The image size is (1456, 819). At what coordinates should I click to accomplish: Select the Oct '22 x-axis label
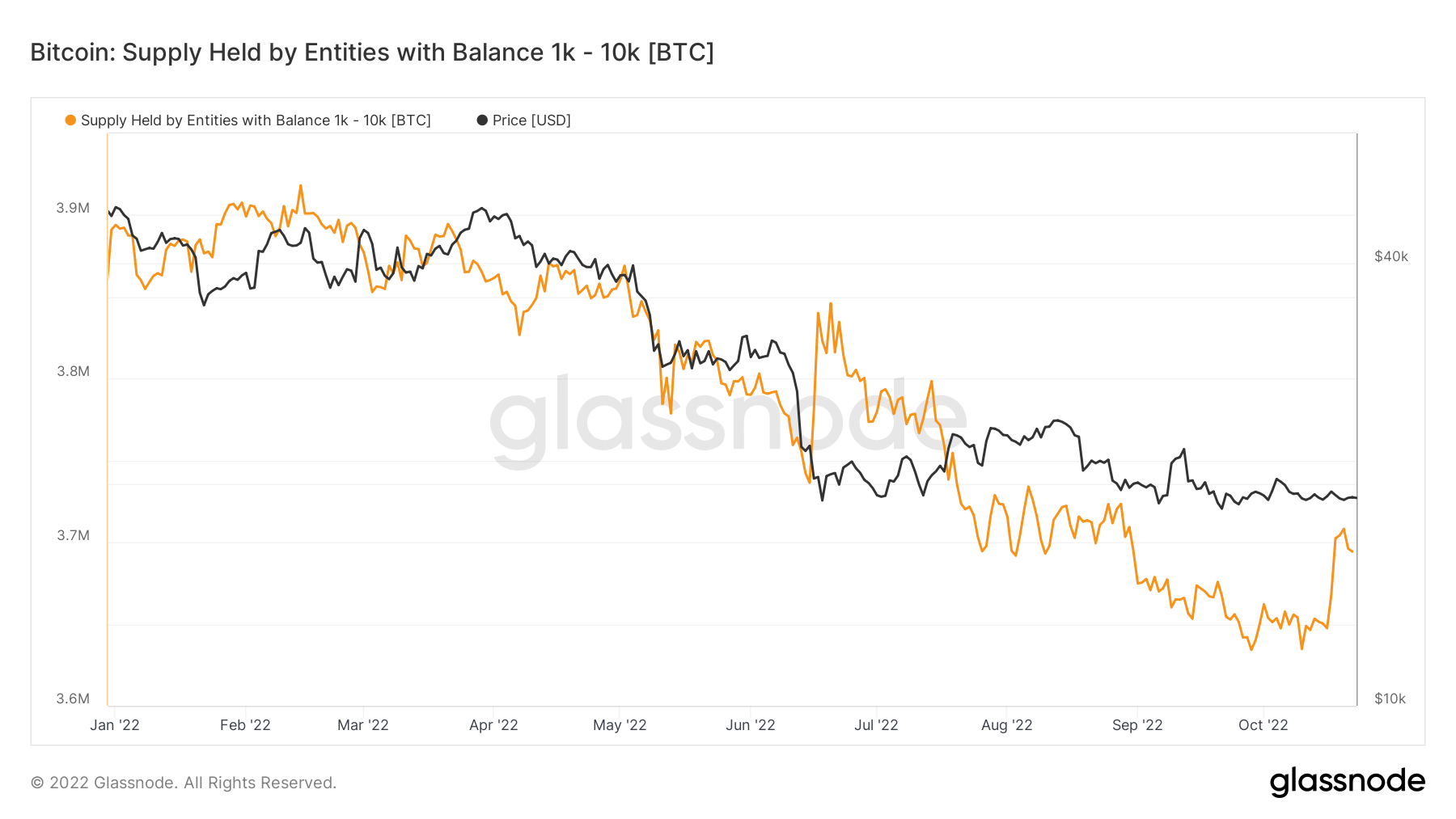[x=1263, y=725]
